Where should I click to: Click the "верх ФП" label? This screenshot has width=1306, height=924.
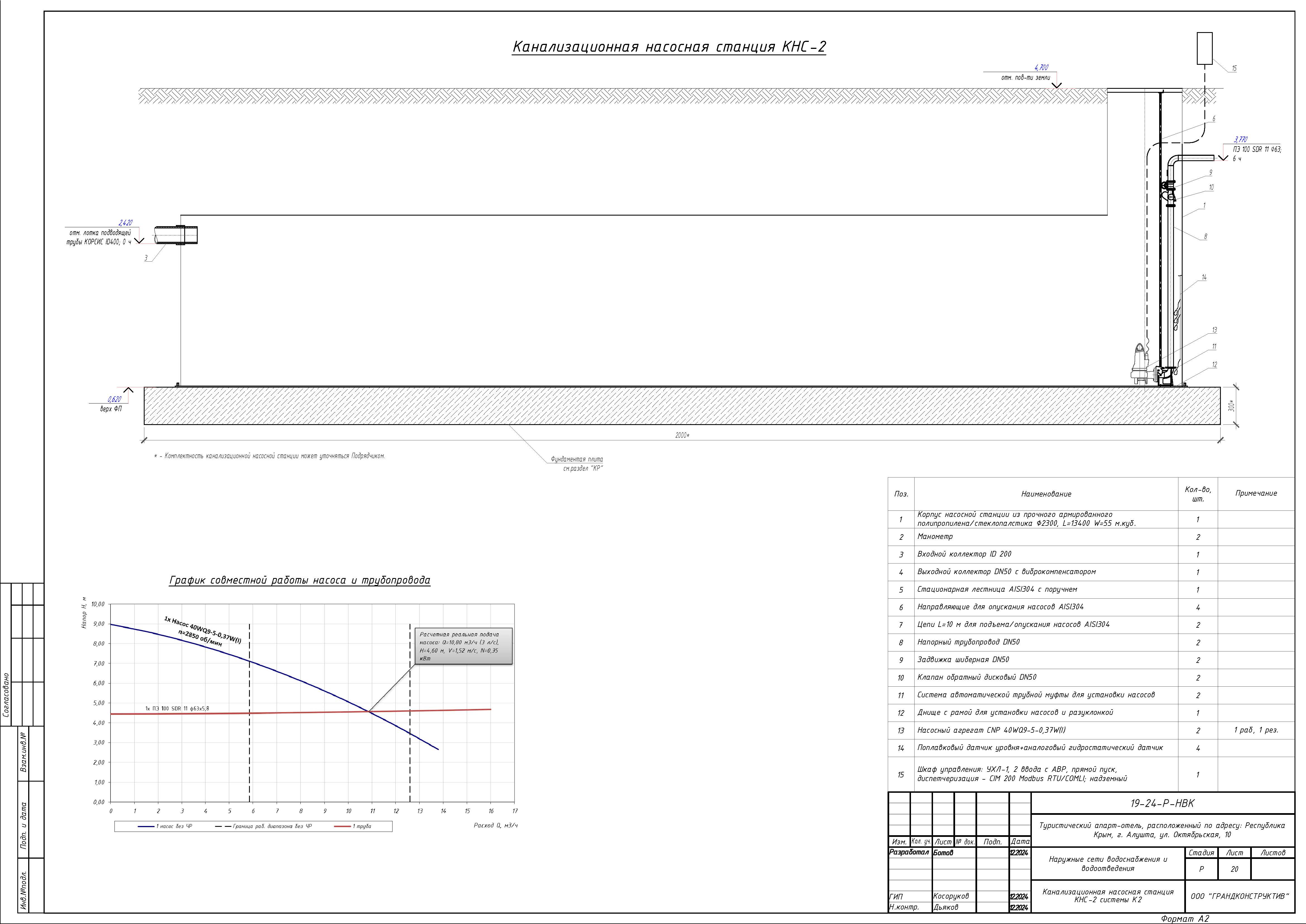click(x=111, y=409)
